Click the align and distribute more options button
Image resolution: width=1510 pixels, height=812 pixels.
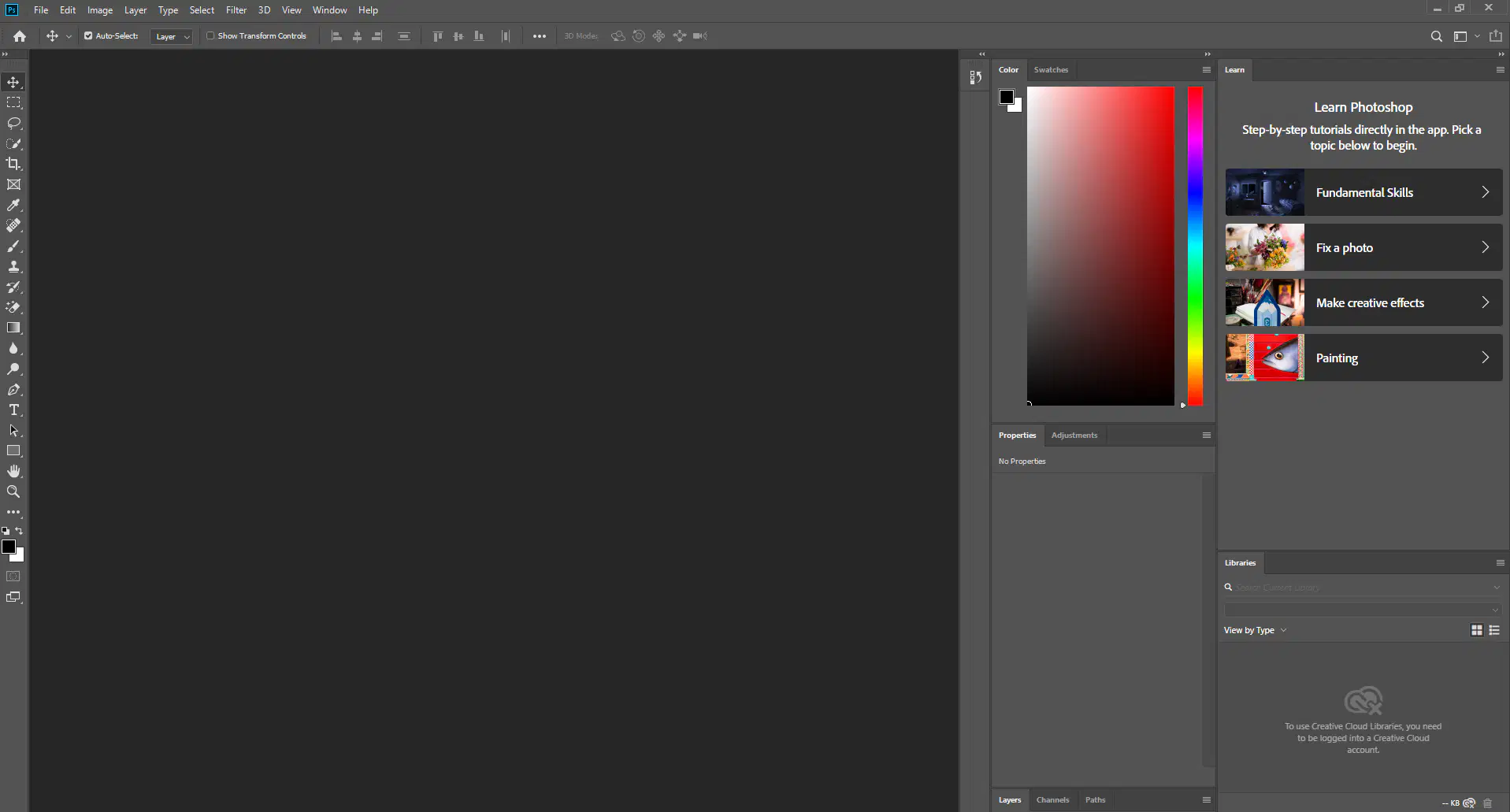tap(539, 36)
